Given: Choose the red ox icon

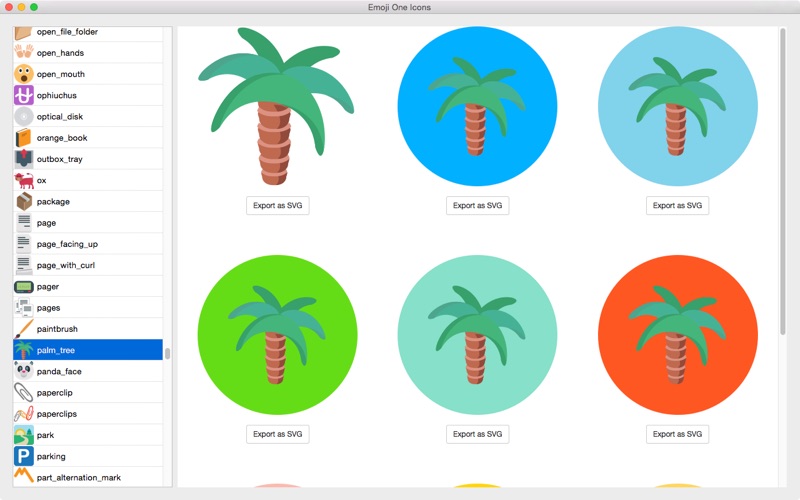Looking at the screenshot, I should pyautogui.click(x=23, y=180).
